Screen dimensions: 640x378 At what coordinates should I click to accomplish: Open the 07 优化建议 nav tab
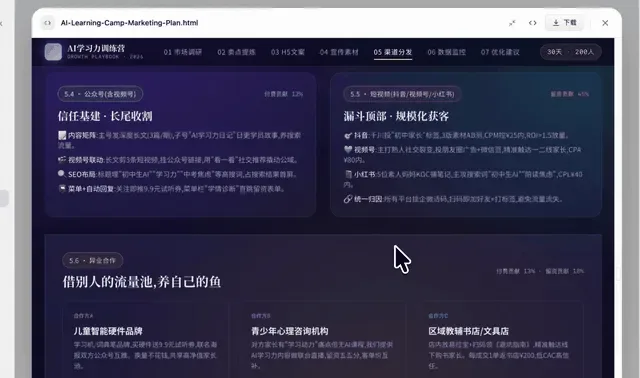500,52
